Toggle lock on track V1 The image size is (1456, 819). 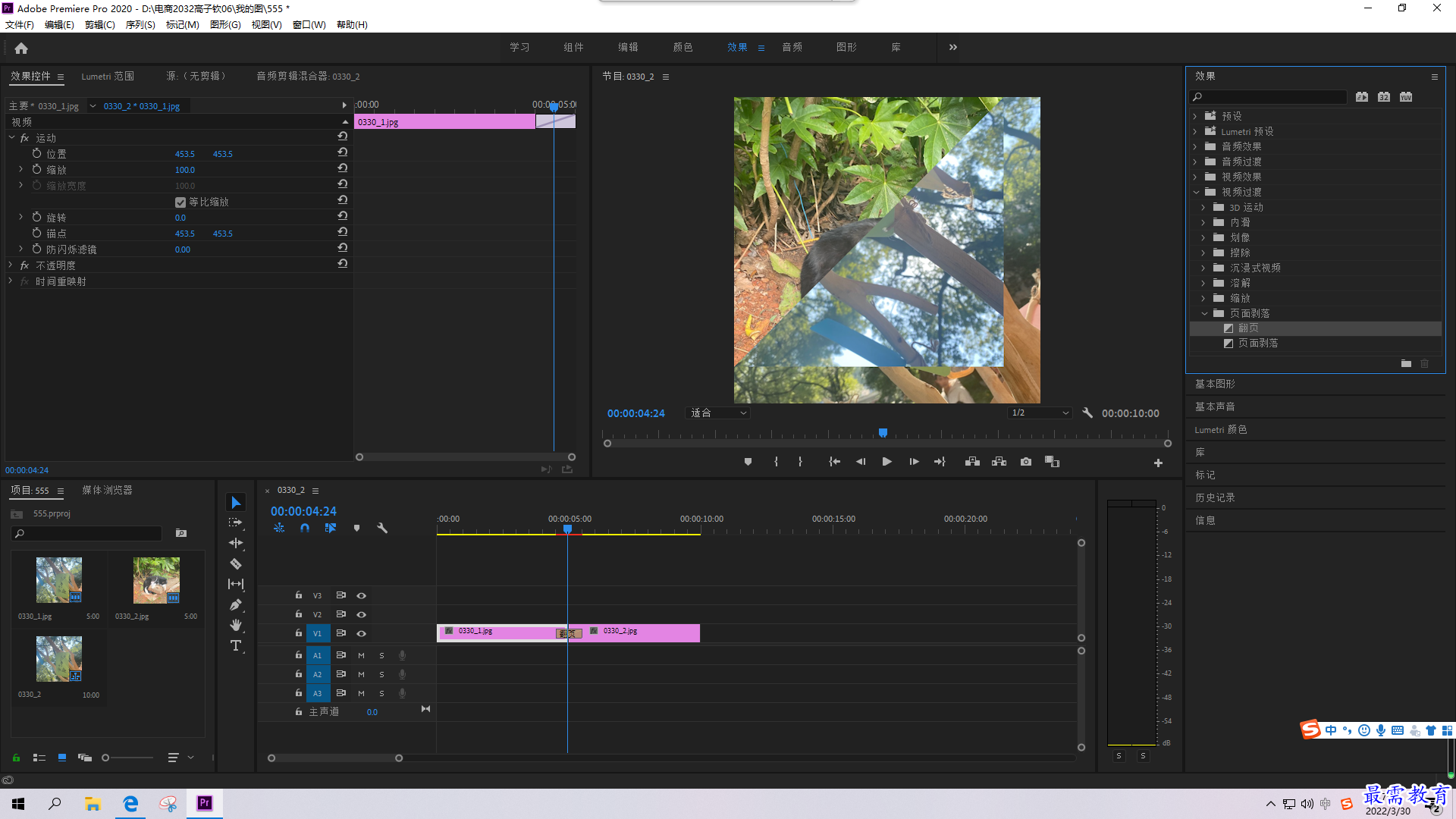(x=299, y=632)
